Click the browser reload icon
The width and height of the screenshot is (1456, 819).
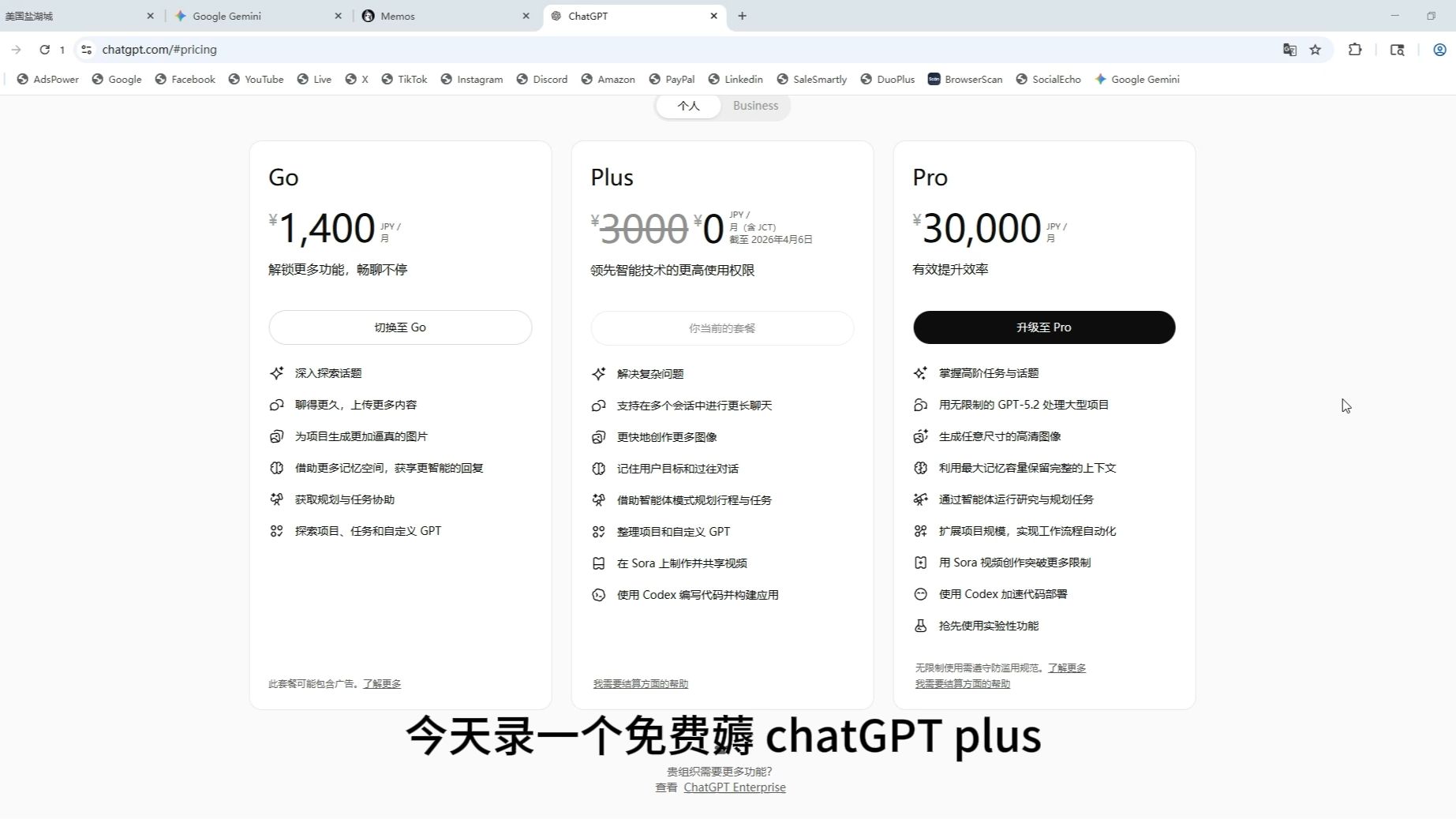[44, 50]
